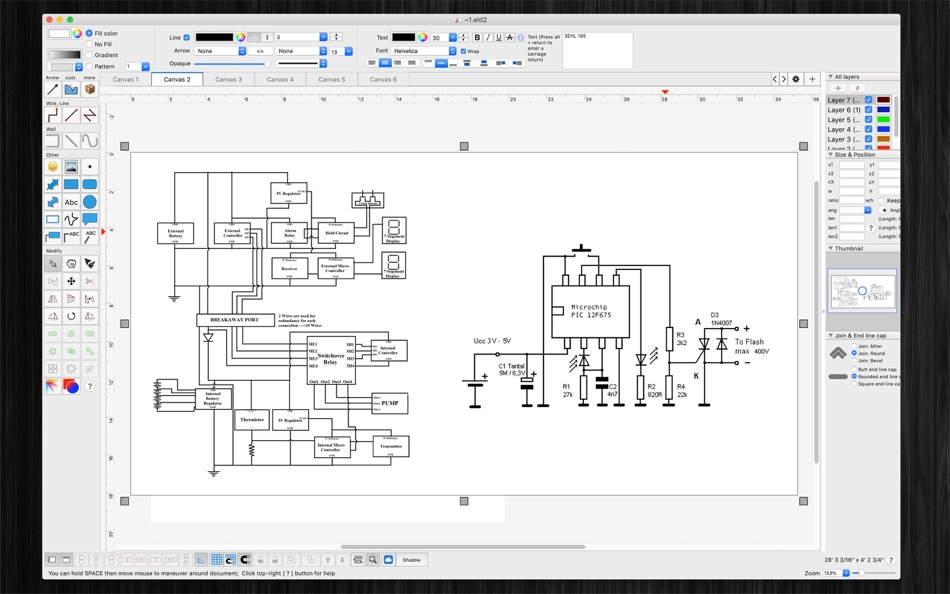Open the line color black swatch
Image resolution: width=950 pixels, height=594 pixels.
[x=214, y=38]
